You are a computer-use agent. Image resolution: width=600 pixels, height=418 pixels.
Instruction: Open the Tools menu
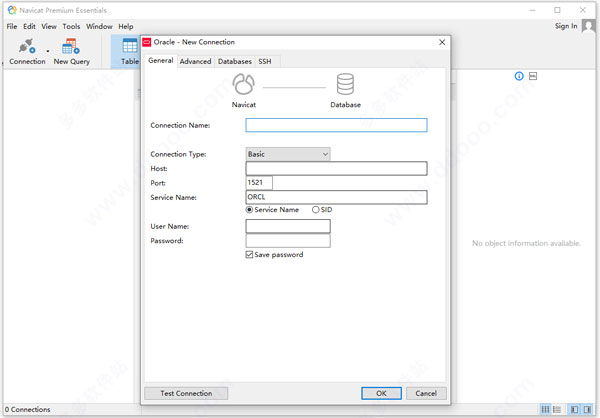coord(71,26)
